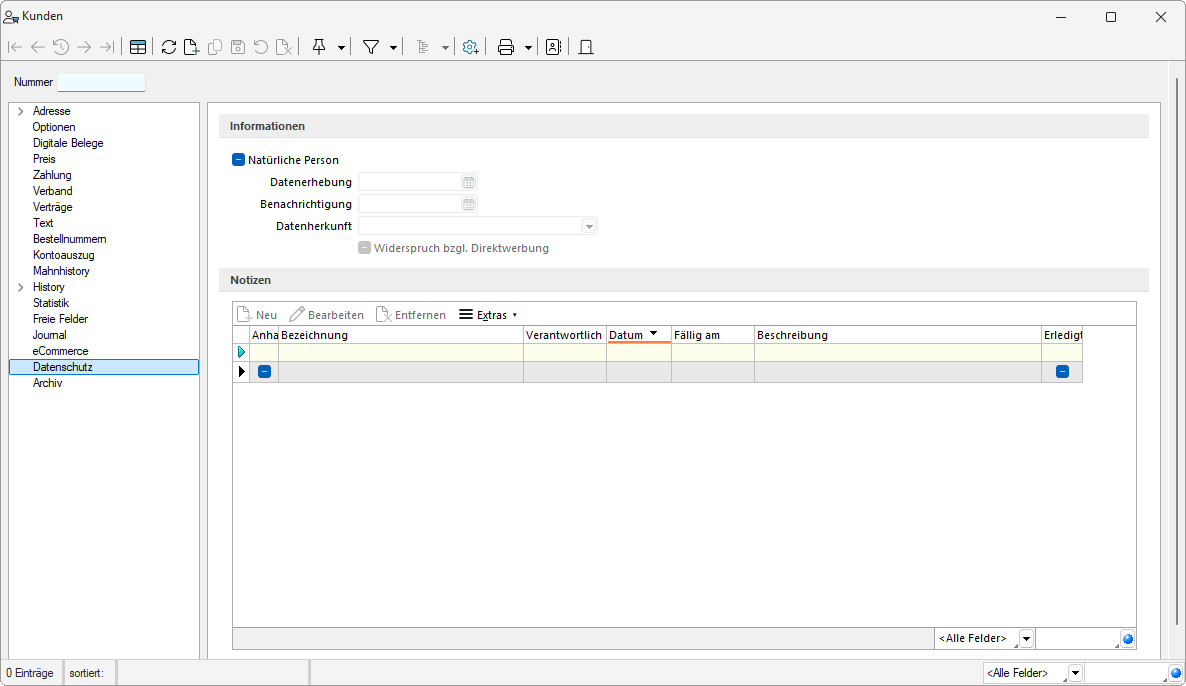Jump to last record arrow icon
Image resolution: width=1186 pixels, height=686 pixels.
point(107,47)
